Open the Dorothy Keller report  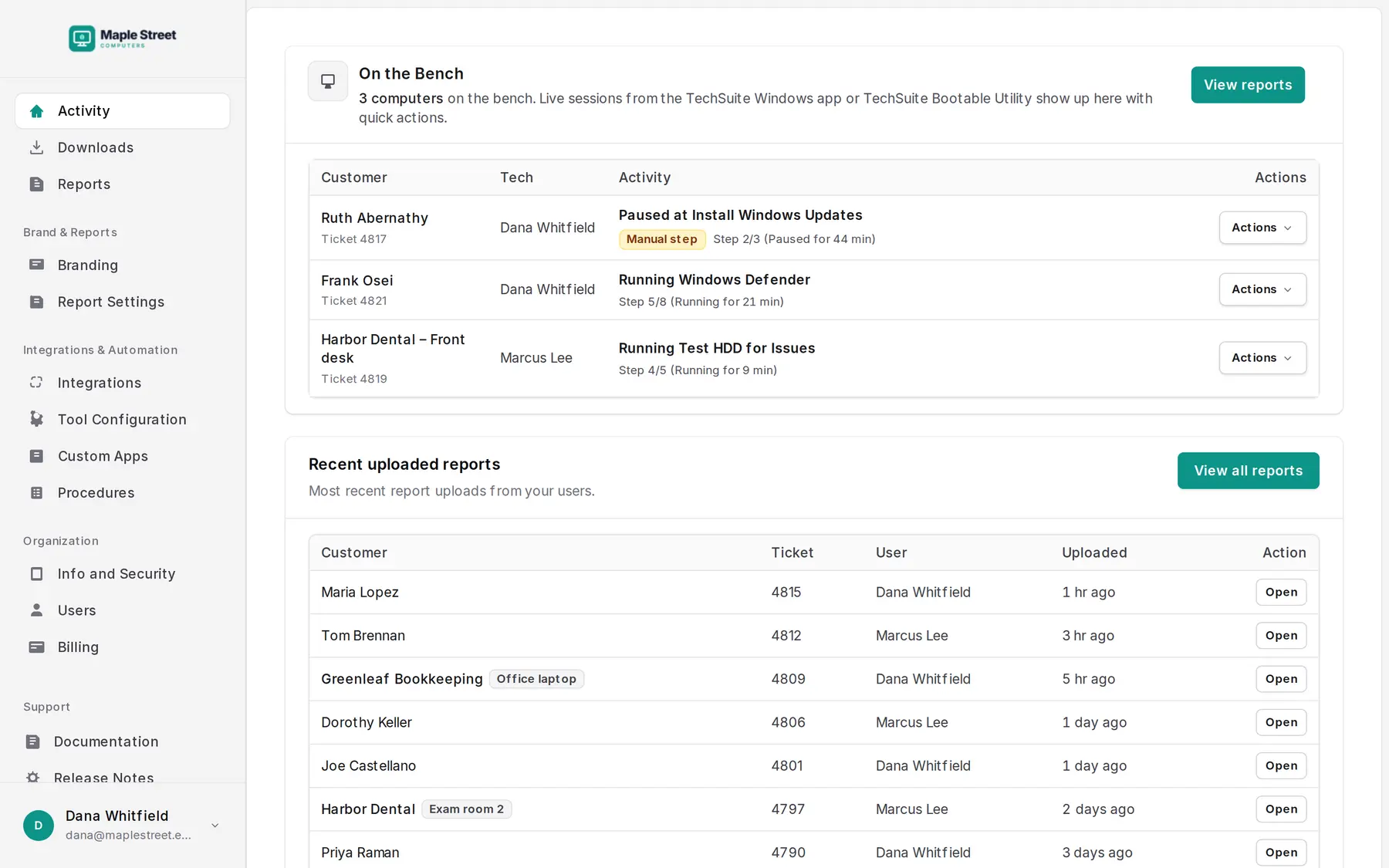(1281, 722)
